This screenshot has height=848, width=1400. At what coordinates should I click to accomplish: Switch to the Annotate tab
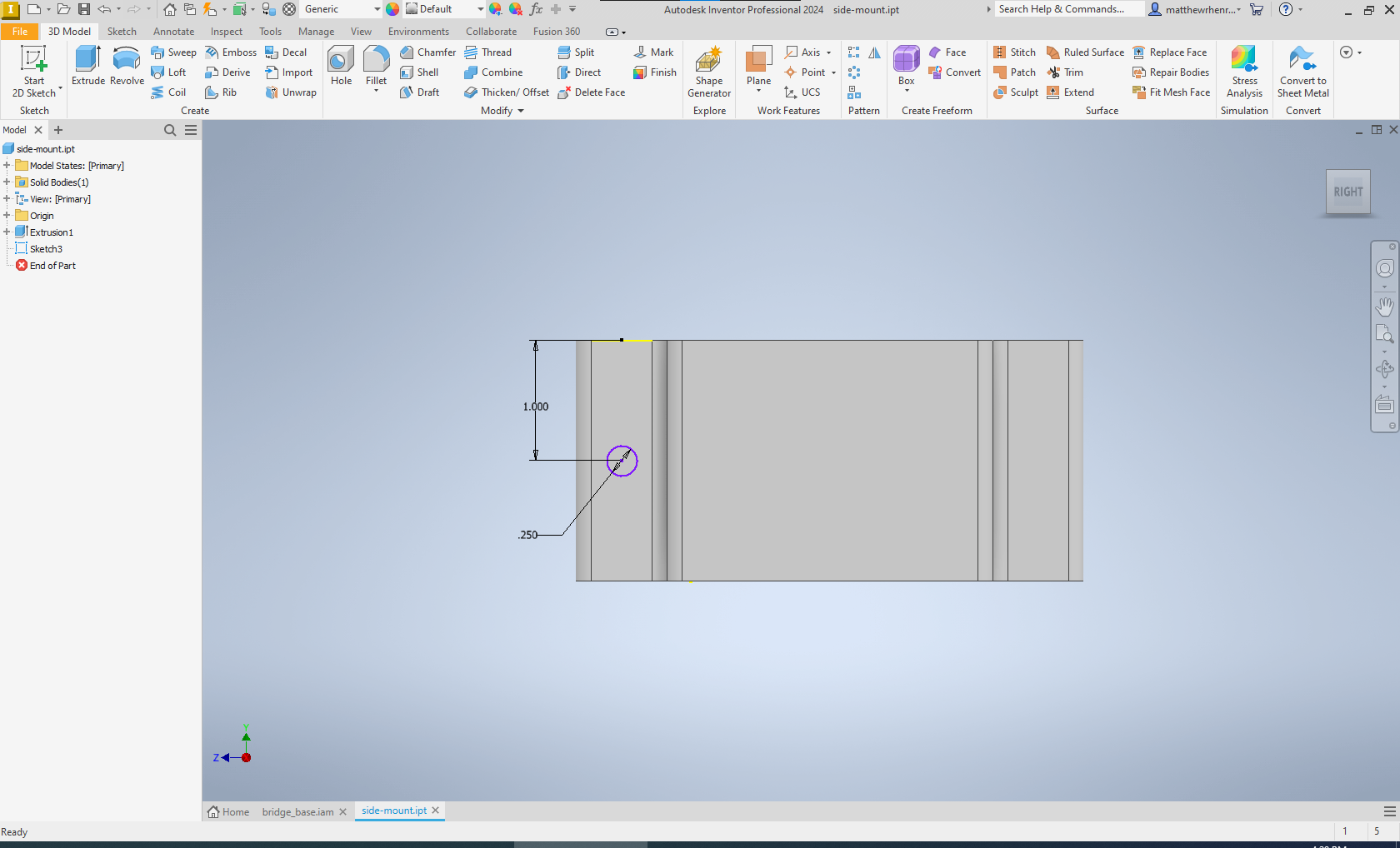[173, 32]
